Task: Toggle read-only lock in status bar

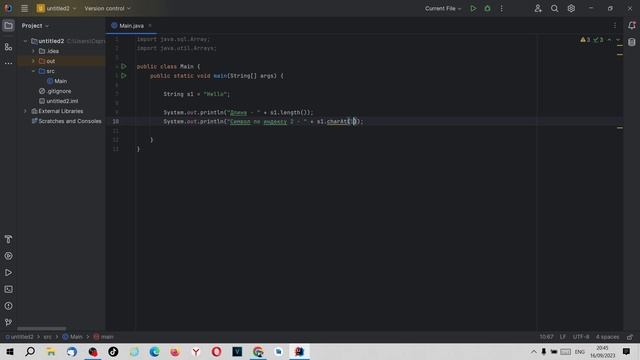Action: 630,337
